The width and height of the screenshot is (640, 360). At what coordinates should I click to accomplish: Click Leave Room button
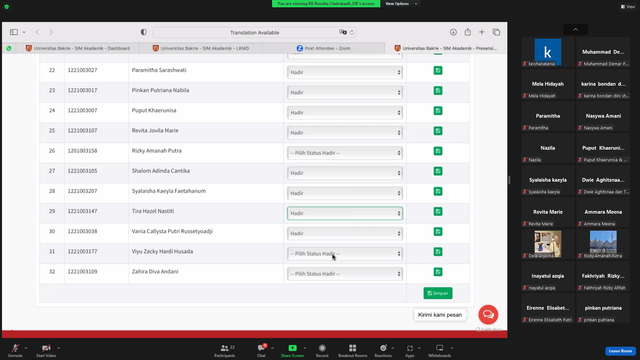(620, 351)
